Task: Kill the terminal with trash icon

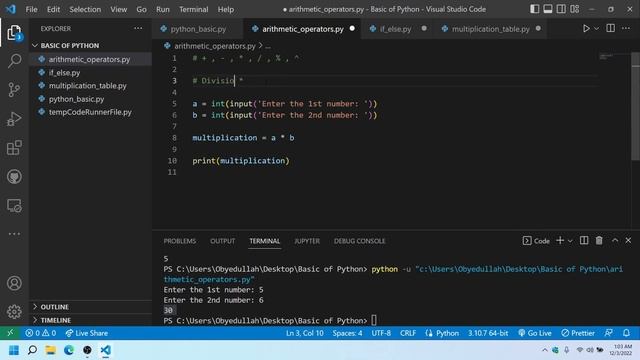Action: point(599,240)
